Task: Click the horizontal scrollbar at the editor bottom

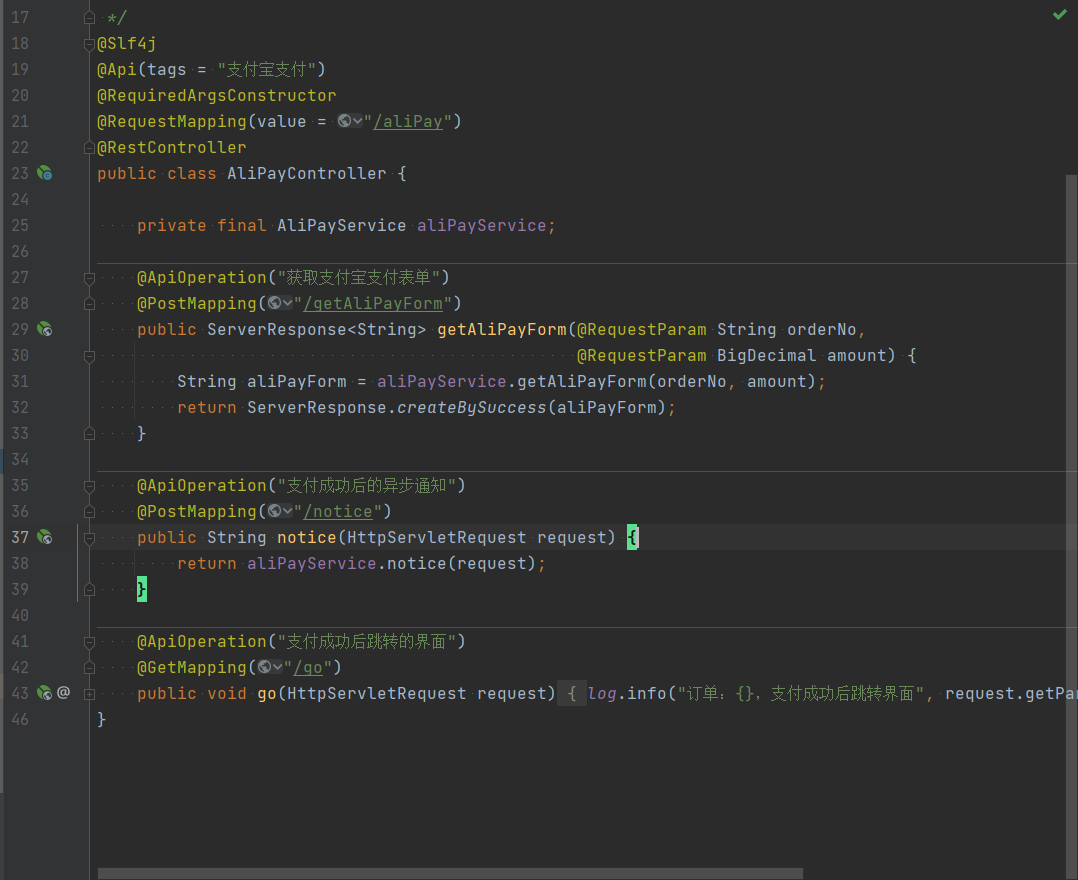Action: click(x=450, y=873)
